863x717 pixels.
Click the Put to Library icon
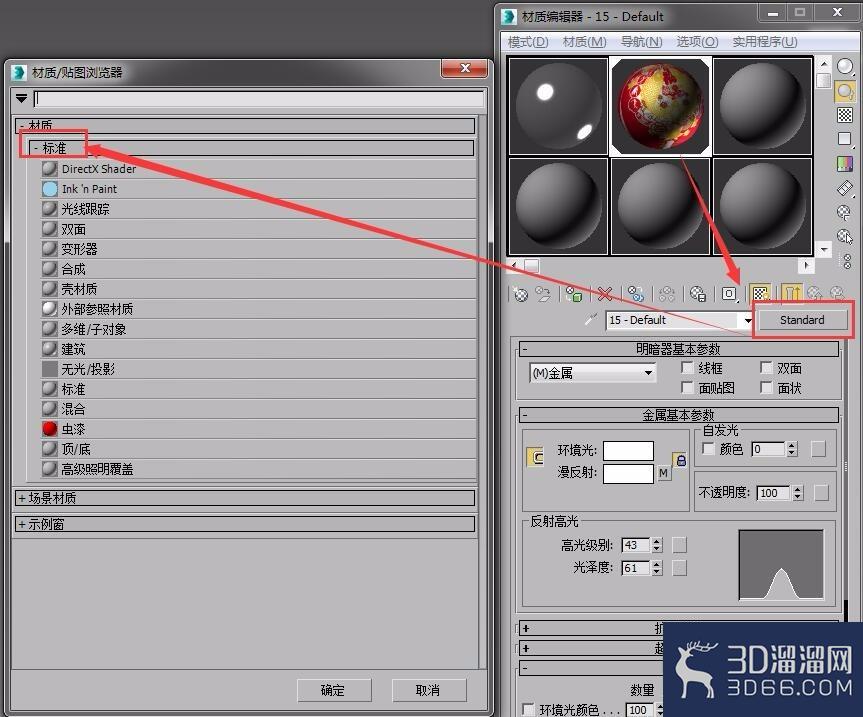698,294
